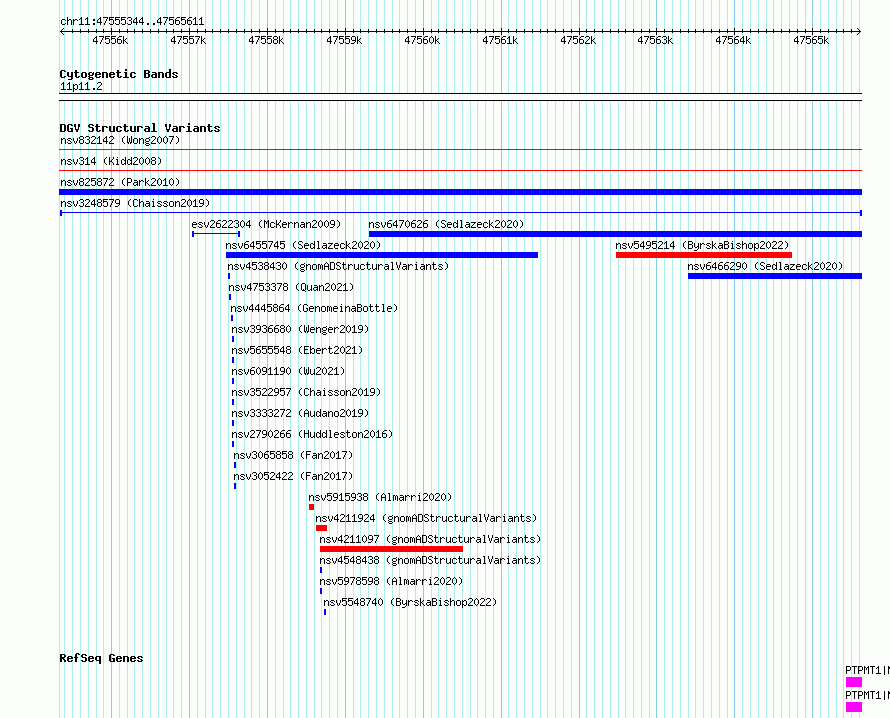Click the blue bar of nsv6455745

(x=382, y=255)
